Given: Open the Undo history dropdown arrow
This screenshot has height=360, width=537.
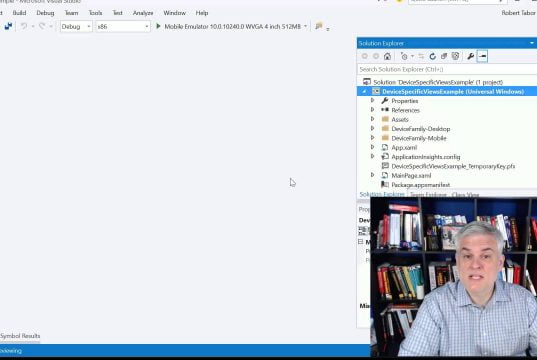Looking at the screenshot, I should [33, 26].
